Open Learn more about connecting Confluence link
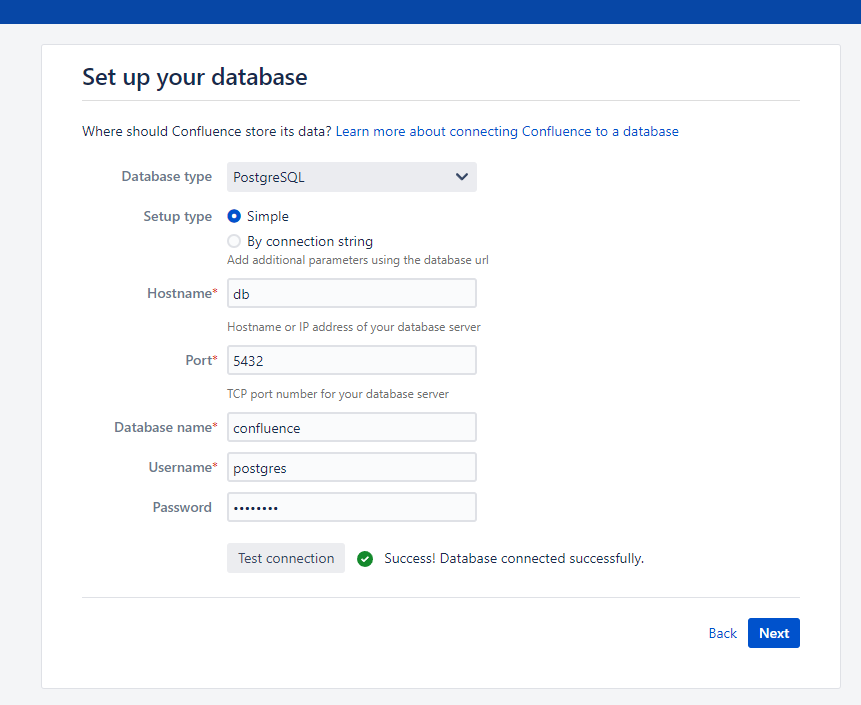This screenshot has height=705, width=861. point(507,131)
